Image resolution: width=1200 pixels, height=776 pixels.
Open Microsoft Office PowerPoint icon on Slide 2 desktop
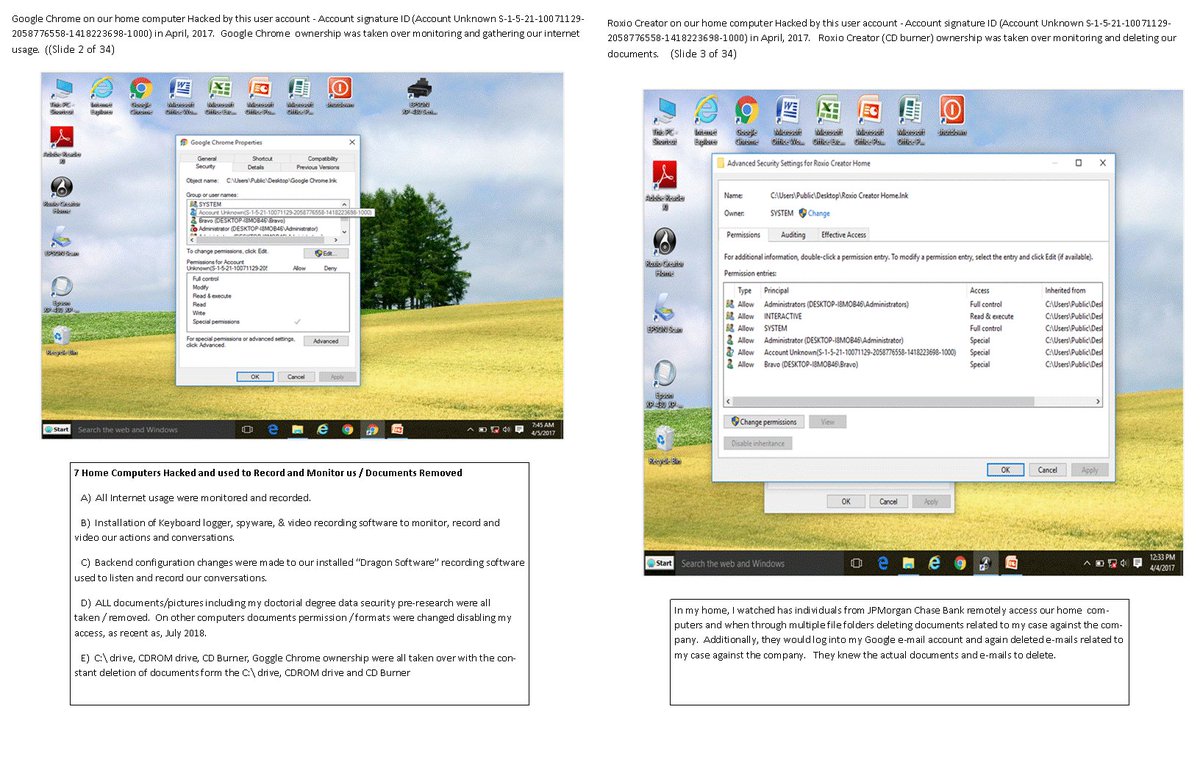(260, 96)
